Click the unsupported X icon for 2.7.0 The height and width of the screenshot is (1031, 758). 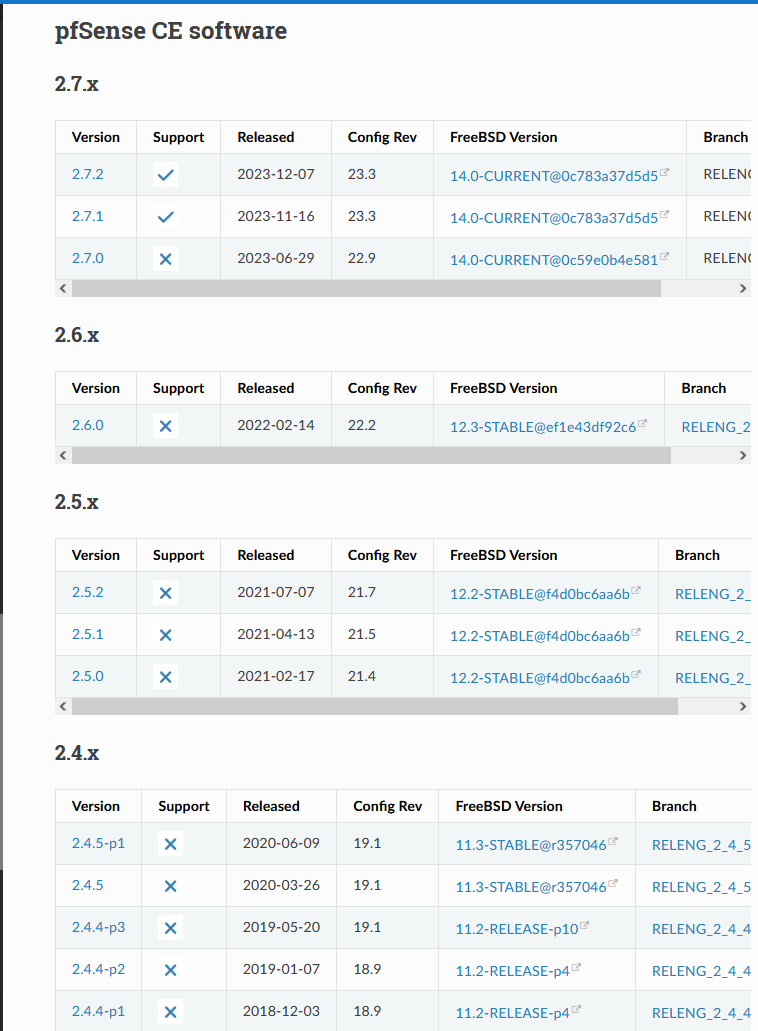[x=166, y=259]
